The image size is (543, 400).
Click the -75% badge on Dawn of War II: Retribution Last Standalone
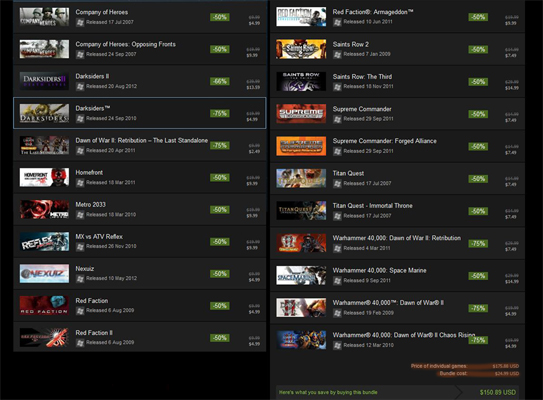220,145
